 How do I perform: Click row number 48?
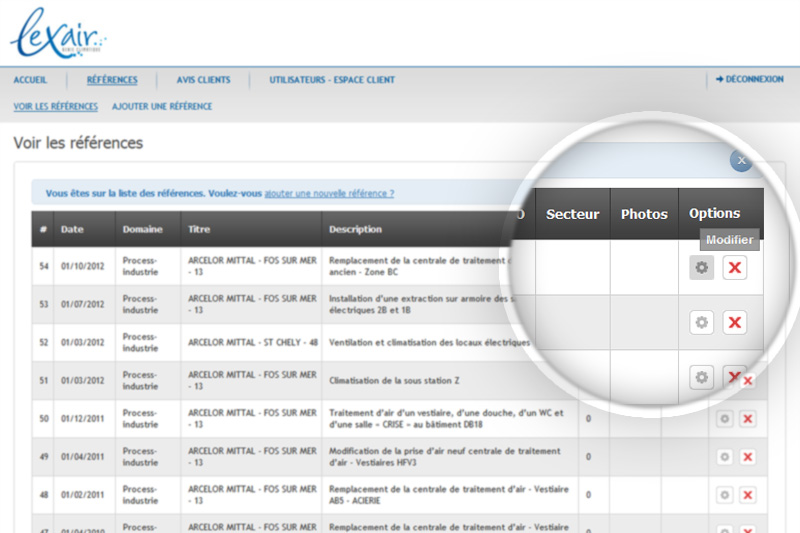(44, 495)
